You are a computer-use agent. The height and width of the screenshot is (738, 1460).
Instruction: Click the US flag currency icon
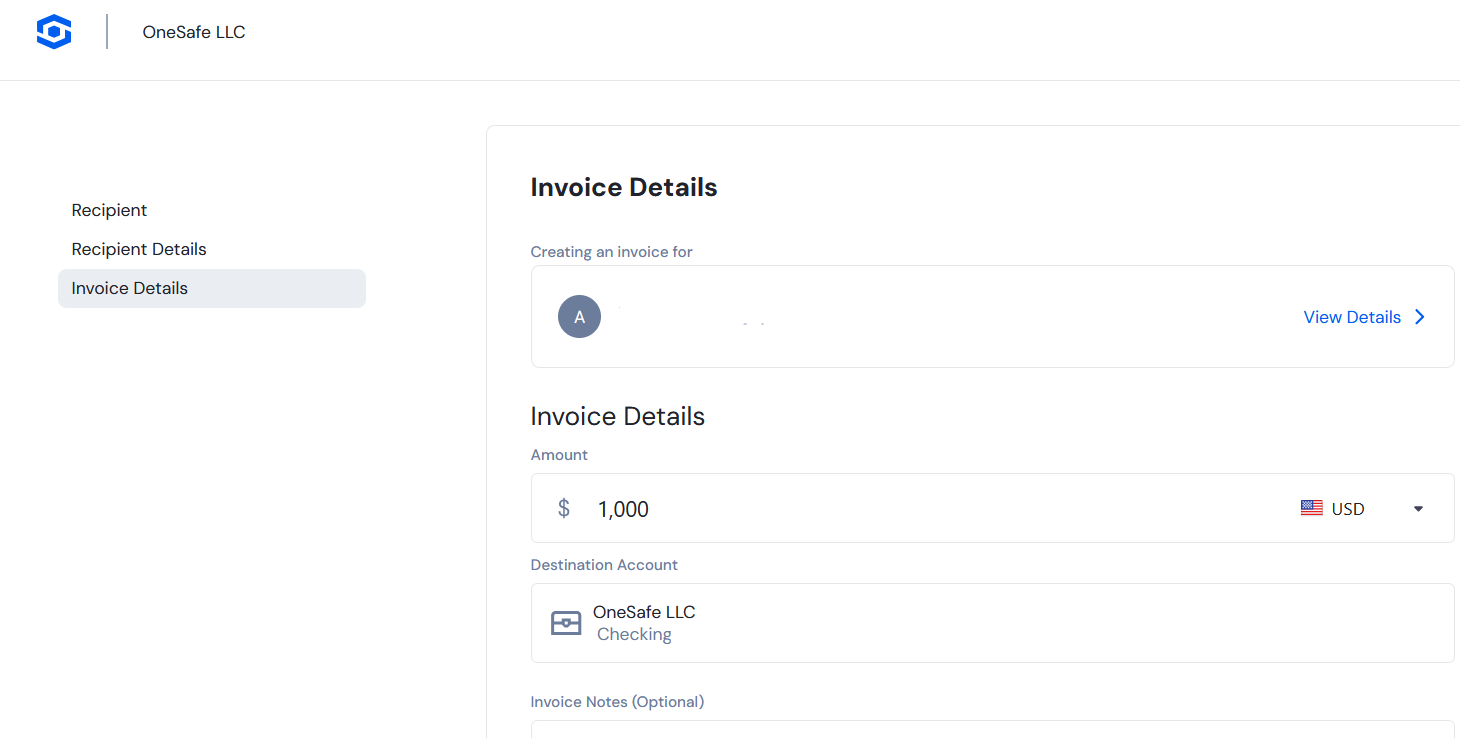click(1312, 509)
